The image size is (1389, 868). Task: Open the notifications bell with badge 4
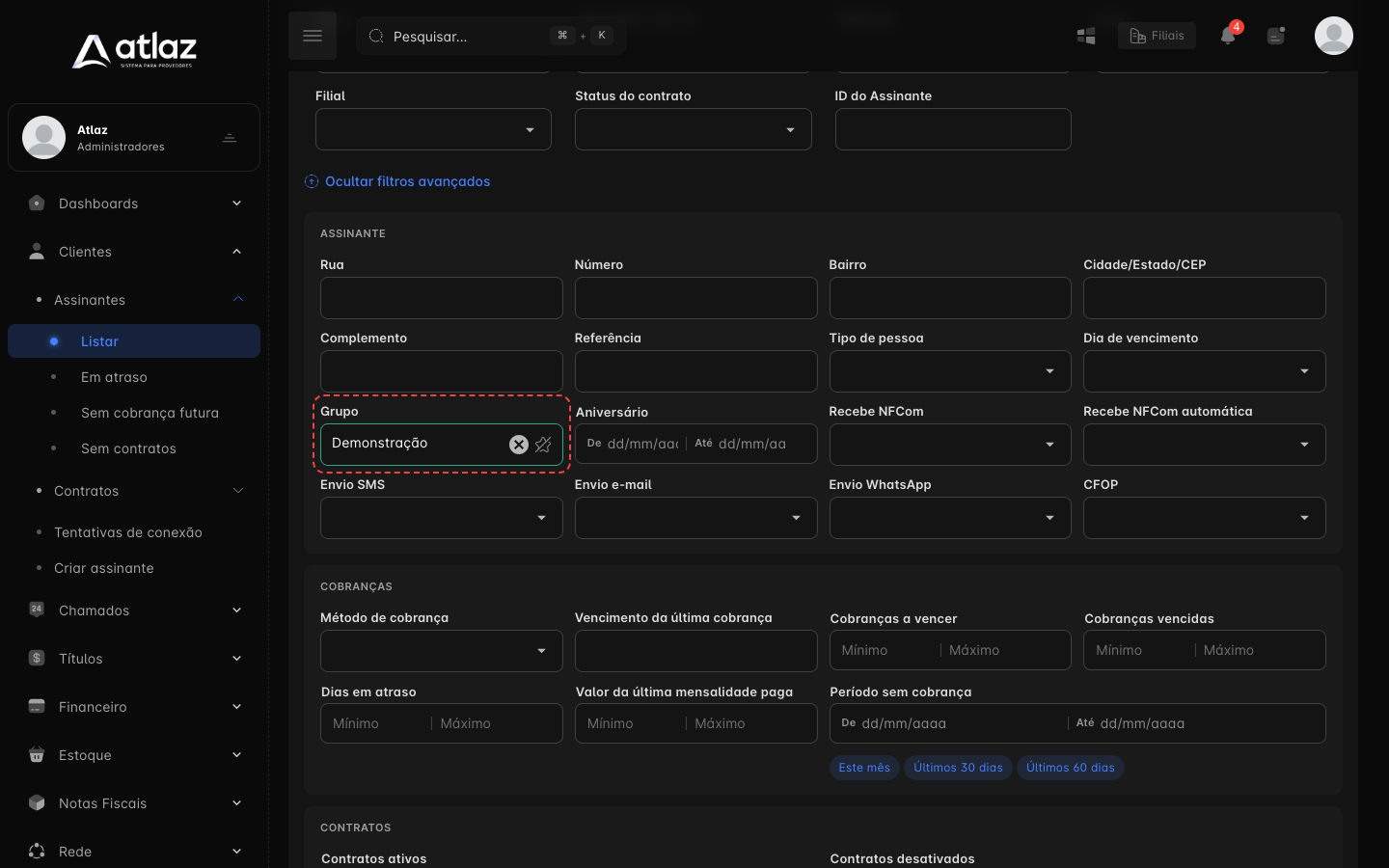click(1228, 36)
